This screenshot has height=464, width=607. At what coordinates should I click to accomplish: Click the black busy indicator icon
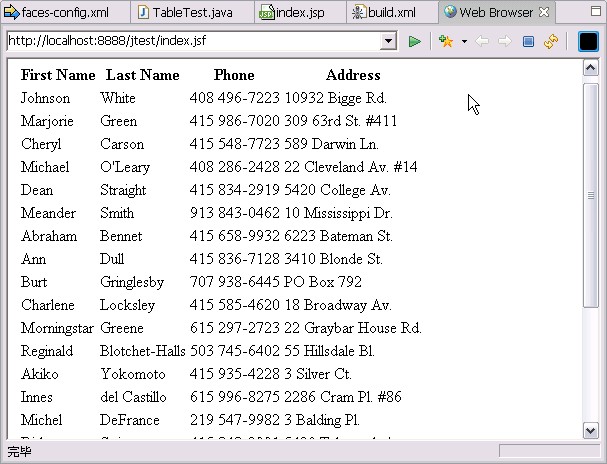588,41
